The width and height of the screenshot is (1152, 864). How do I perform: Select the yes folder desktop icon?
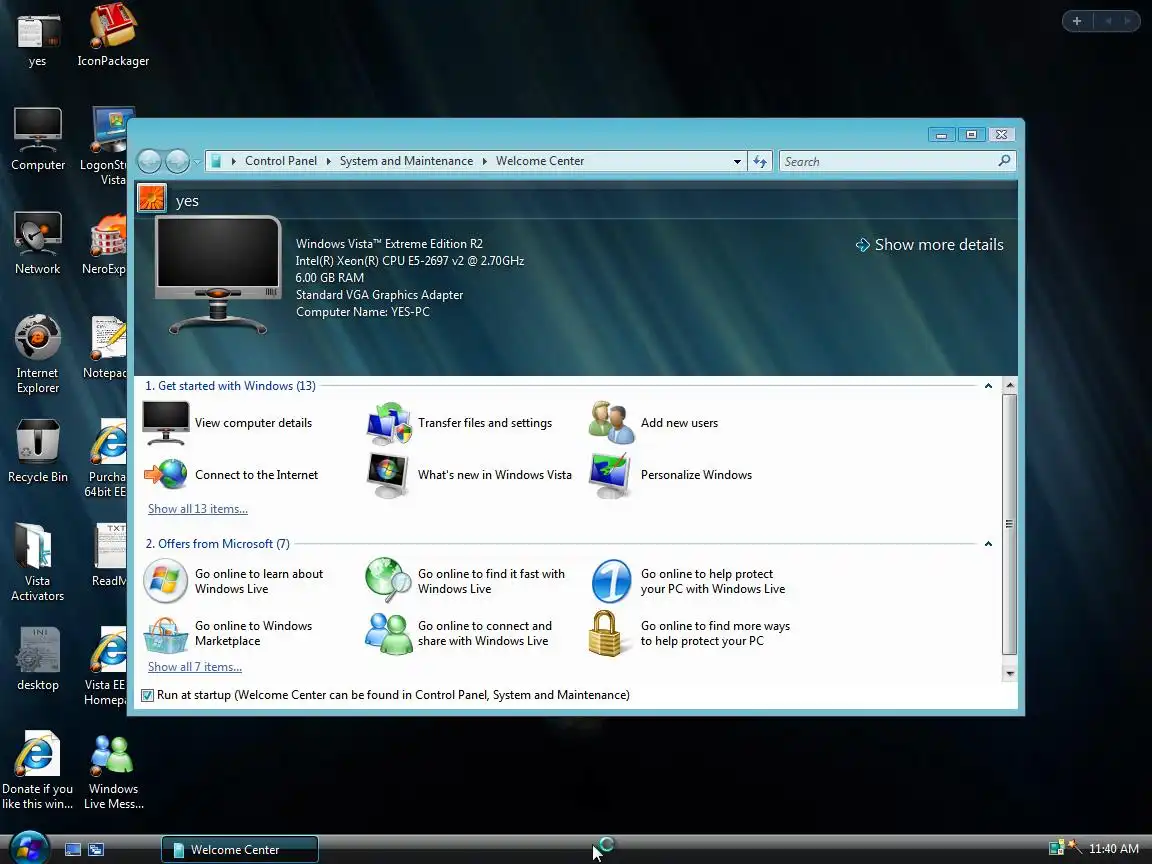coord(37,39)
